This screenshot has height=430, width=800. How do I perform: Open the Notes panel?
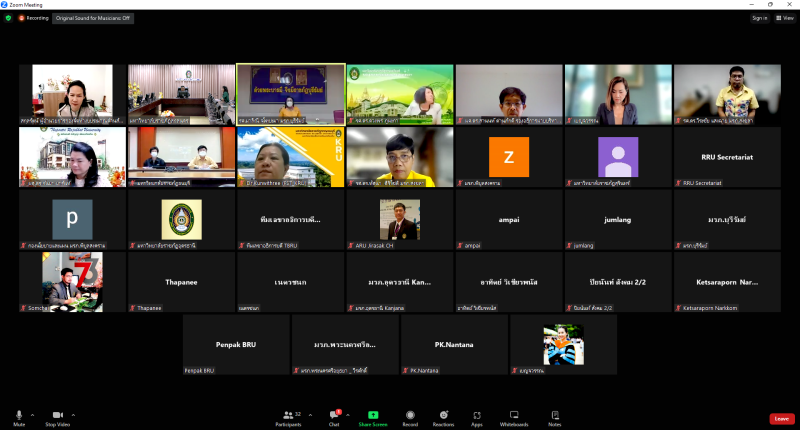click(x=554, y=416)
